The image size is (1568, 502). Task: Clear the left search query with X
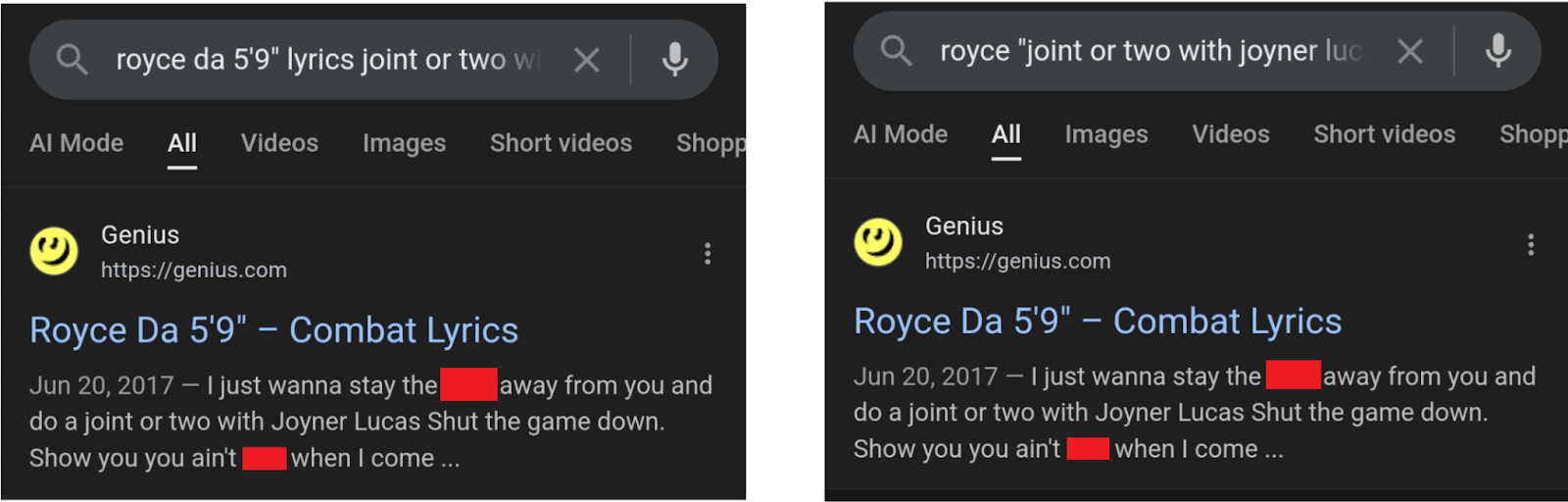[587, 60]
